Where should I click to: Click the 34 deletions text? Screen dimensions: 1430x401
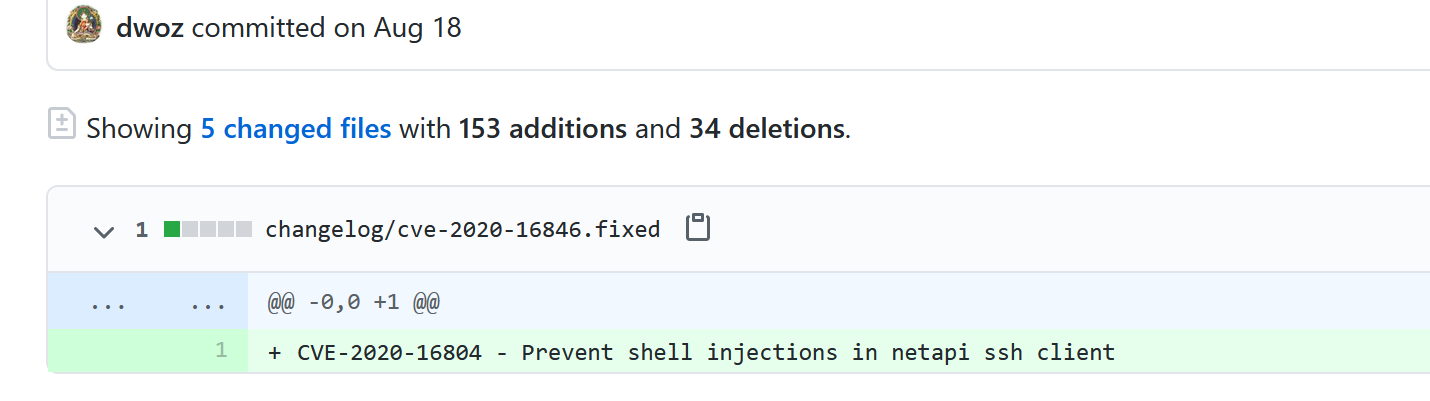(767, 129)
